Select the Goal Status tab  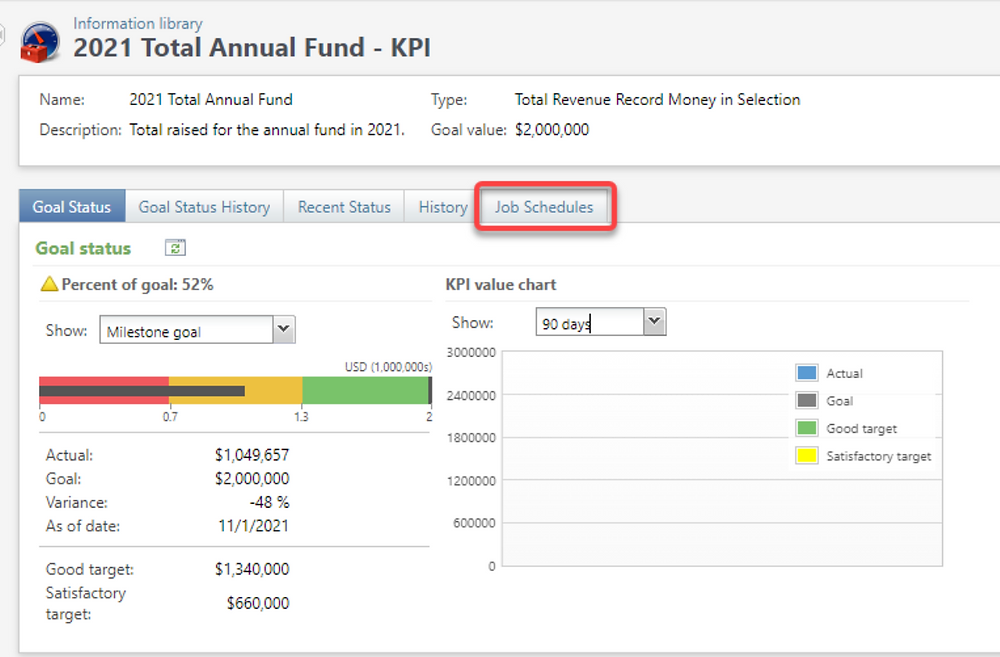pos(71,206)
